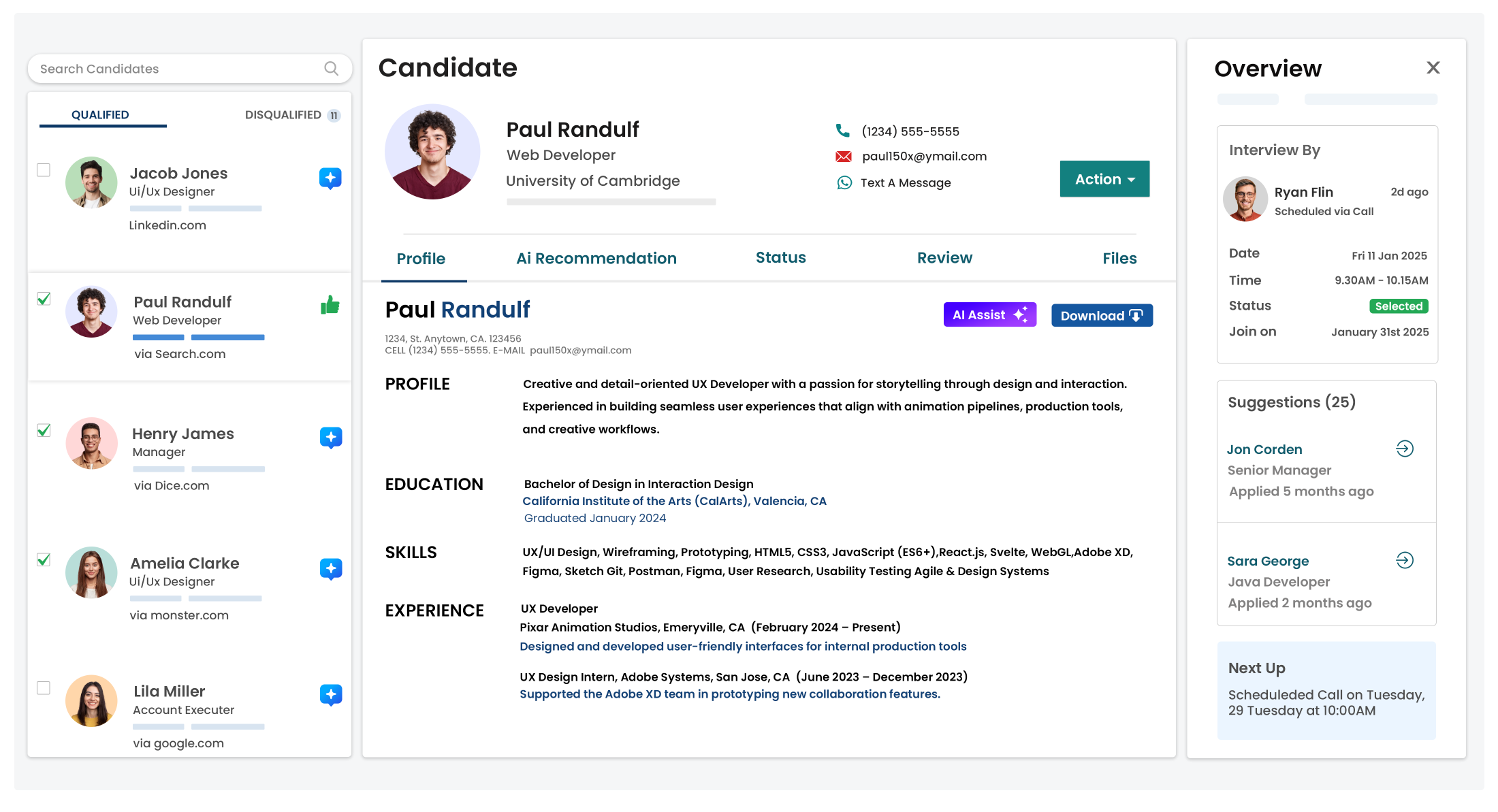Click the phone icon beside the number
The image size is (1498, 812).
click(843, 131)
